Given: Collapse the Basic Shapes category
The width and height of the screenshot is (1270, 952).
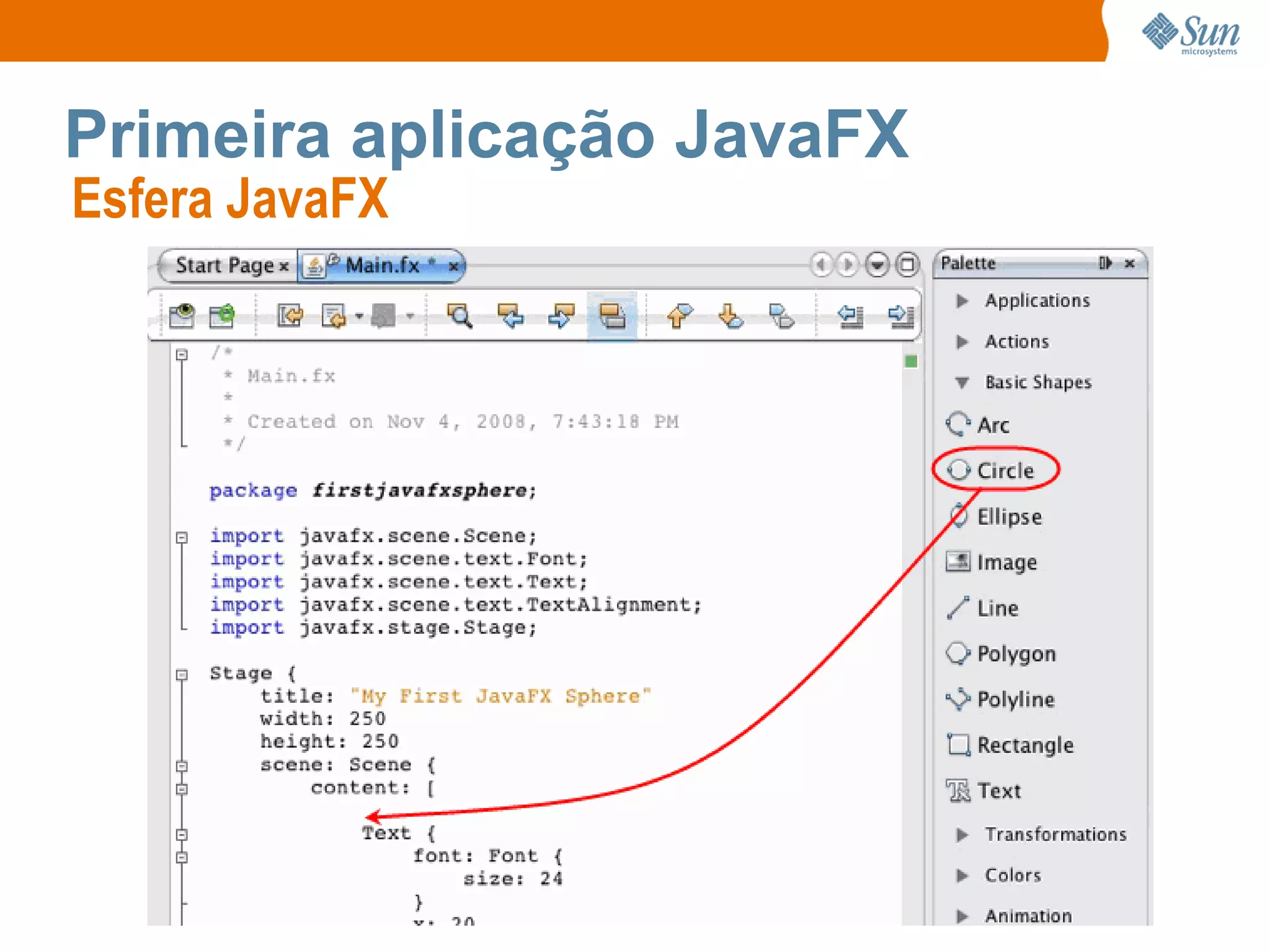Looking at the screenshot, I should (962, 383).
